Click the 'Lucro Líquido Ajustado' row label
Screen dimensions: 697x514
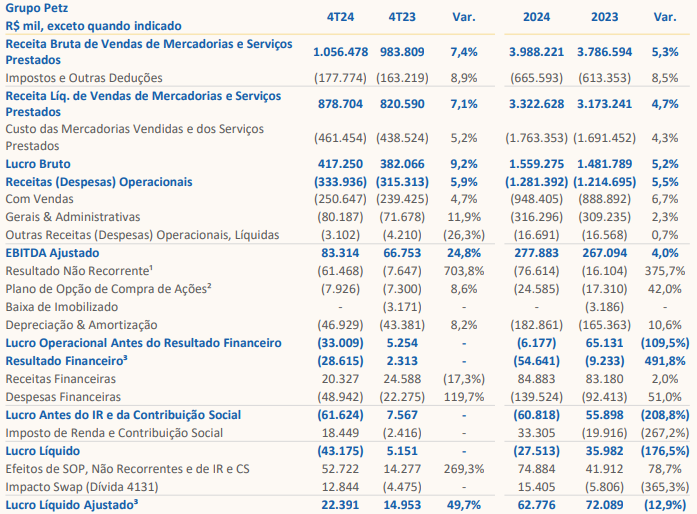tap(72, 505)
